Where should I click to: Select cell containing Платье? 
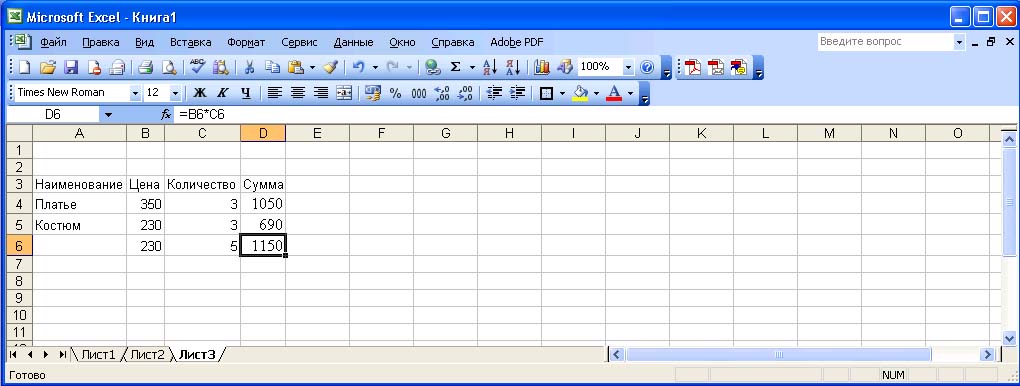(x=79, y=204)
